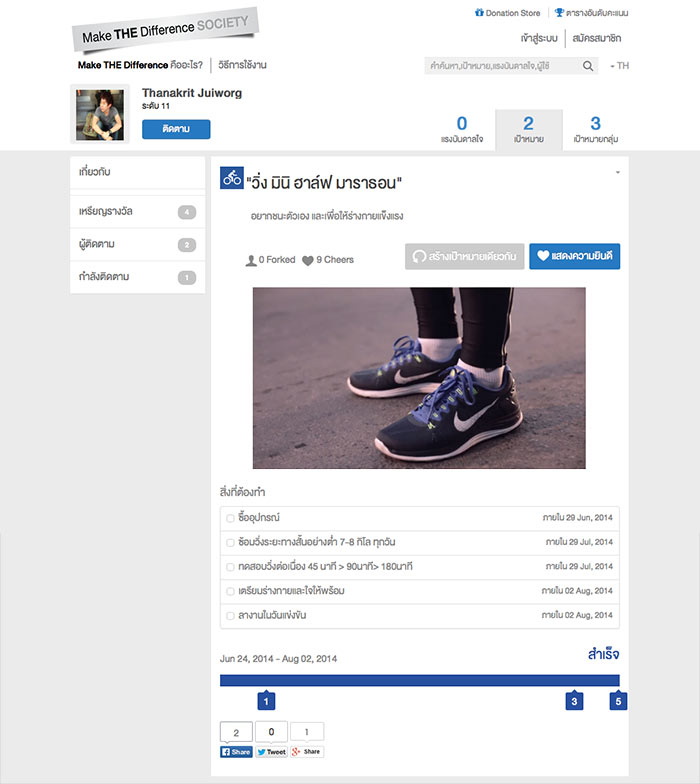Viewport: 700px width, 784px height.
Task: Expand the goal card options arrow
Action: pos(618,172)
